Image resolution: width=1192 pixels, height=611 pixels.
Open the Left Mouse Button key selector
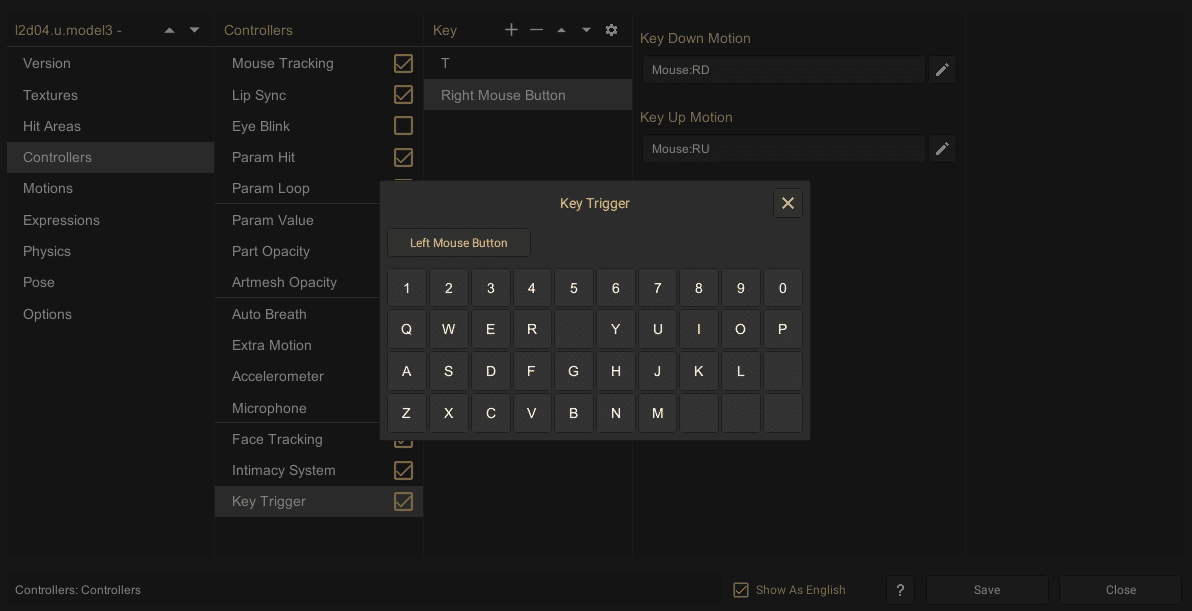click(458, 243)
